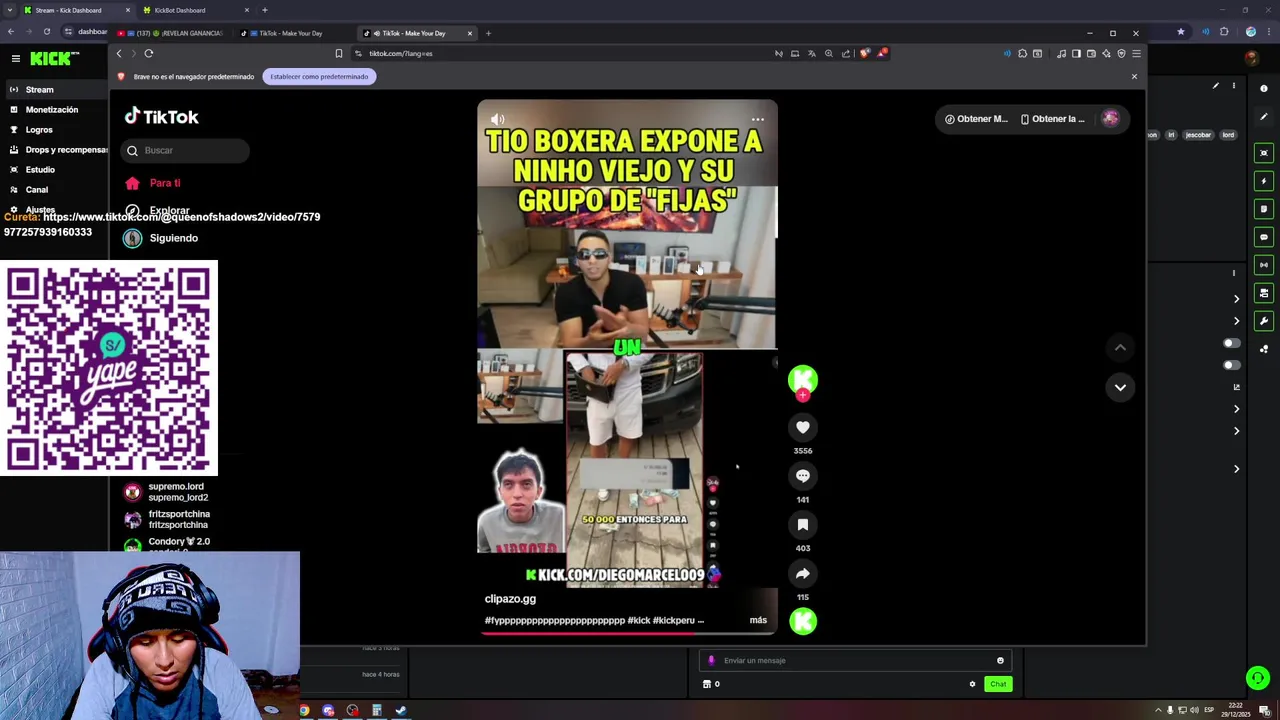1280x720 pixels.
Task: Toggle the upper switch in the Kick panel
Action: (1232, 343)
